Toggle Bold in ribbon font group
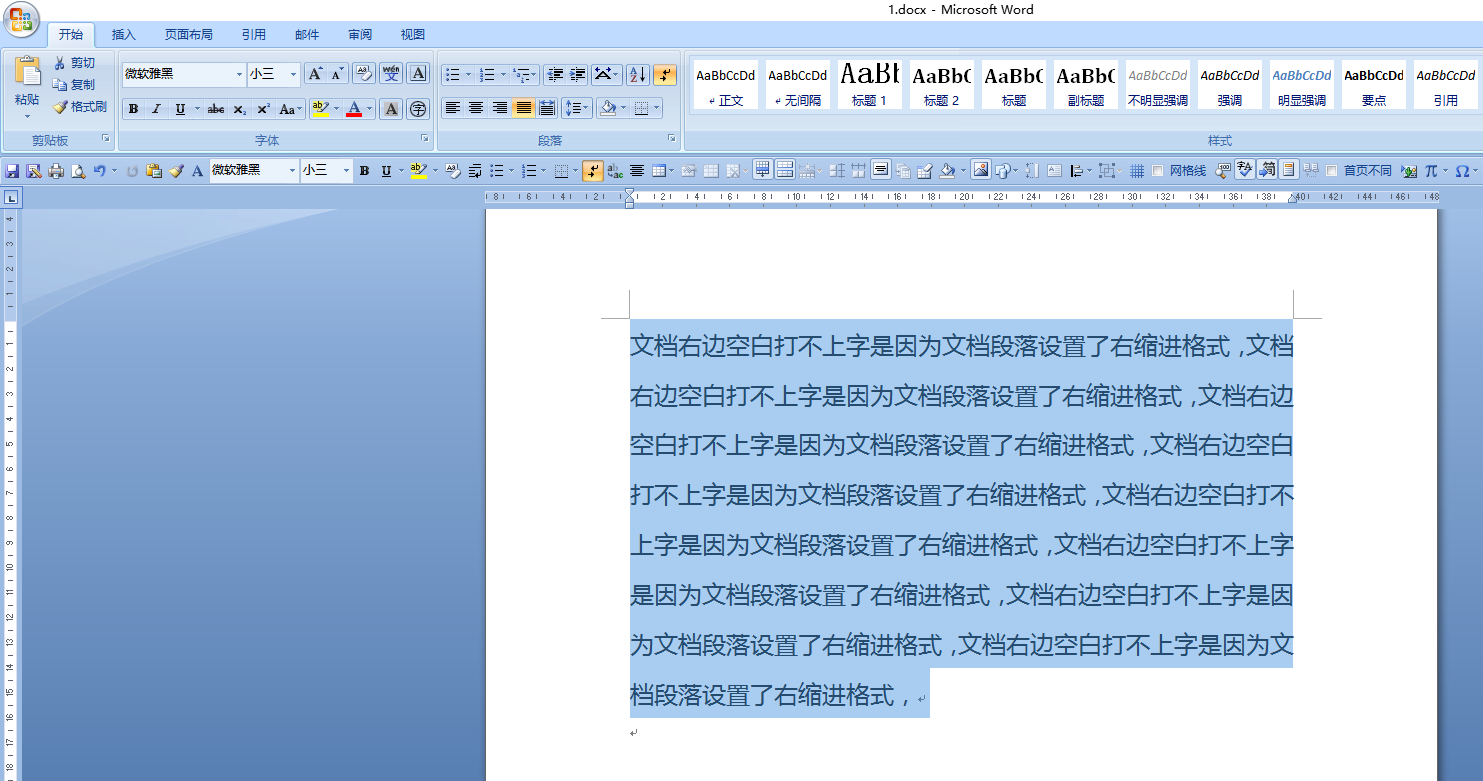The width and height of the screenshot is (1483, 781). tap(134, 109)
